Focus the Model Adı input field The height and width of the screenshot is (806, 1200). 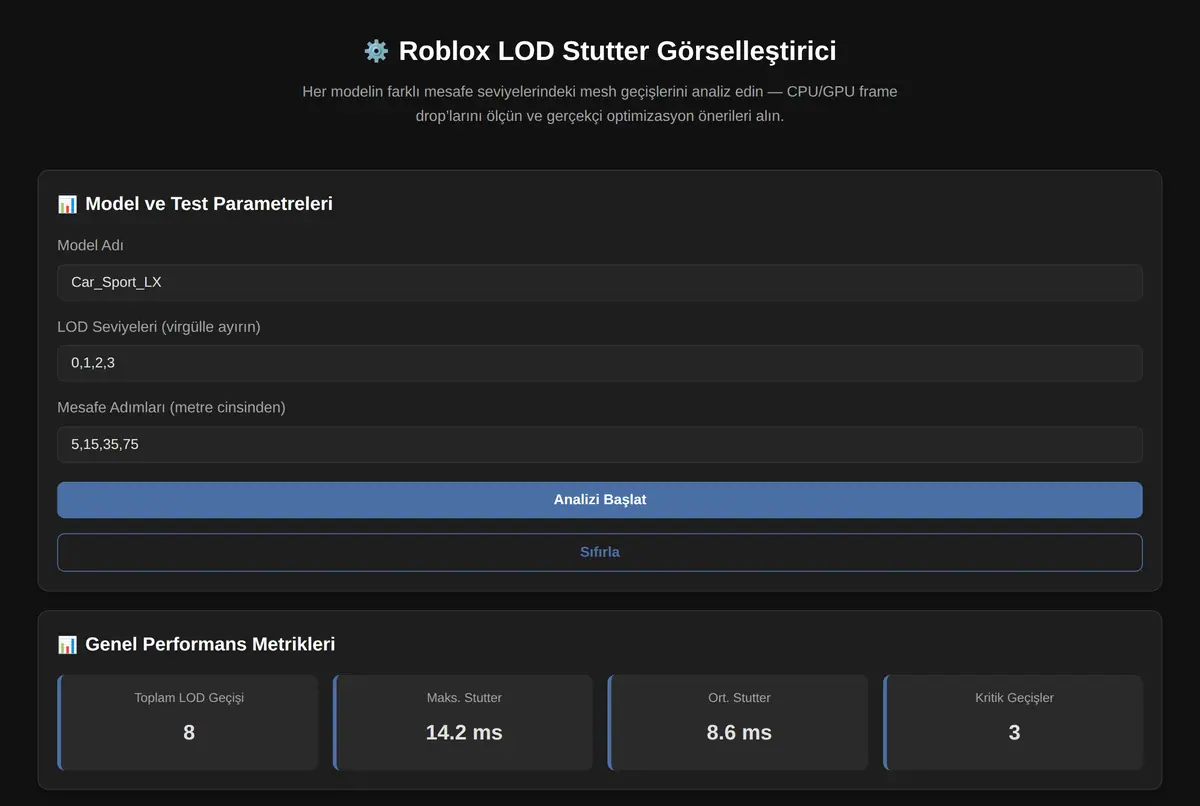600,282
